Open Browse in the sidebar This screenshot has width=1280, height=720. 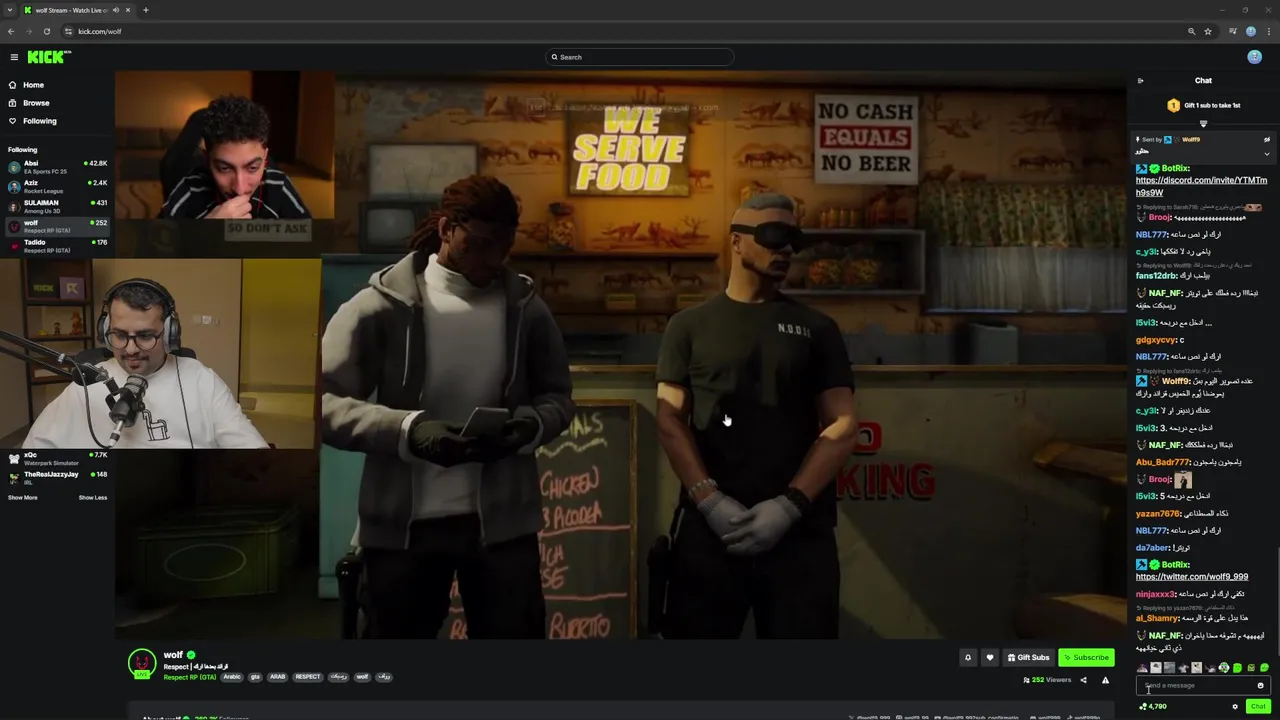click(x=36, y=103)
